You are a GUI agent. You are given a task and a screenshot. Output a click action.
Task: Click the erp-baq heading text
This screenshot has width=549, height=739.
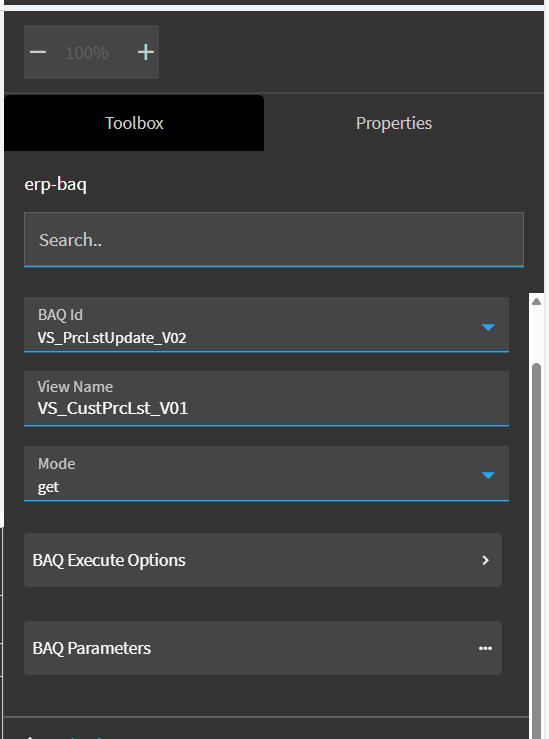point(56,184)
